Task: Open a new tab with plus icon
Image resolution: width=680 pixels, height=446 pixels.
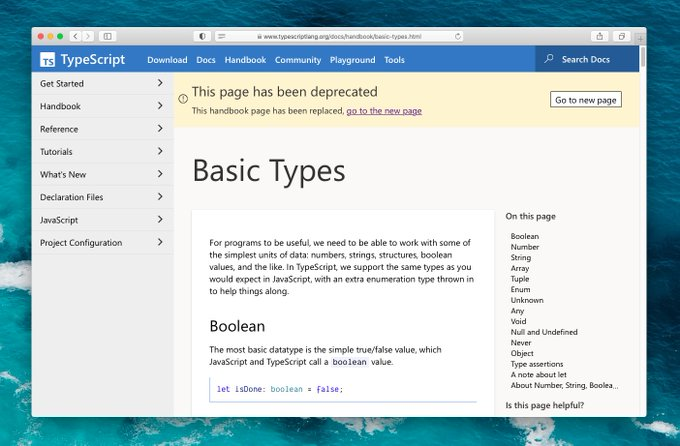Action: pos(640,39)
